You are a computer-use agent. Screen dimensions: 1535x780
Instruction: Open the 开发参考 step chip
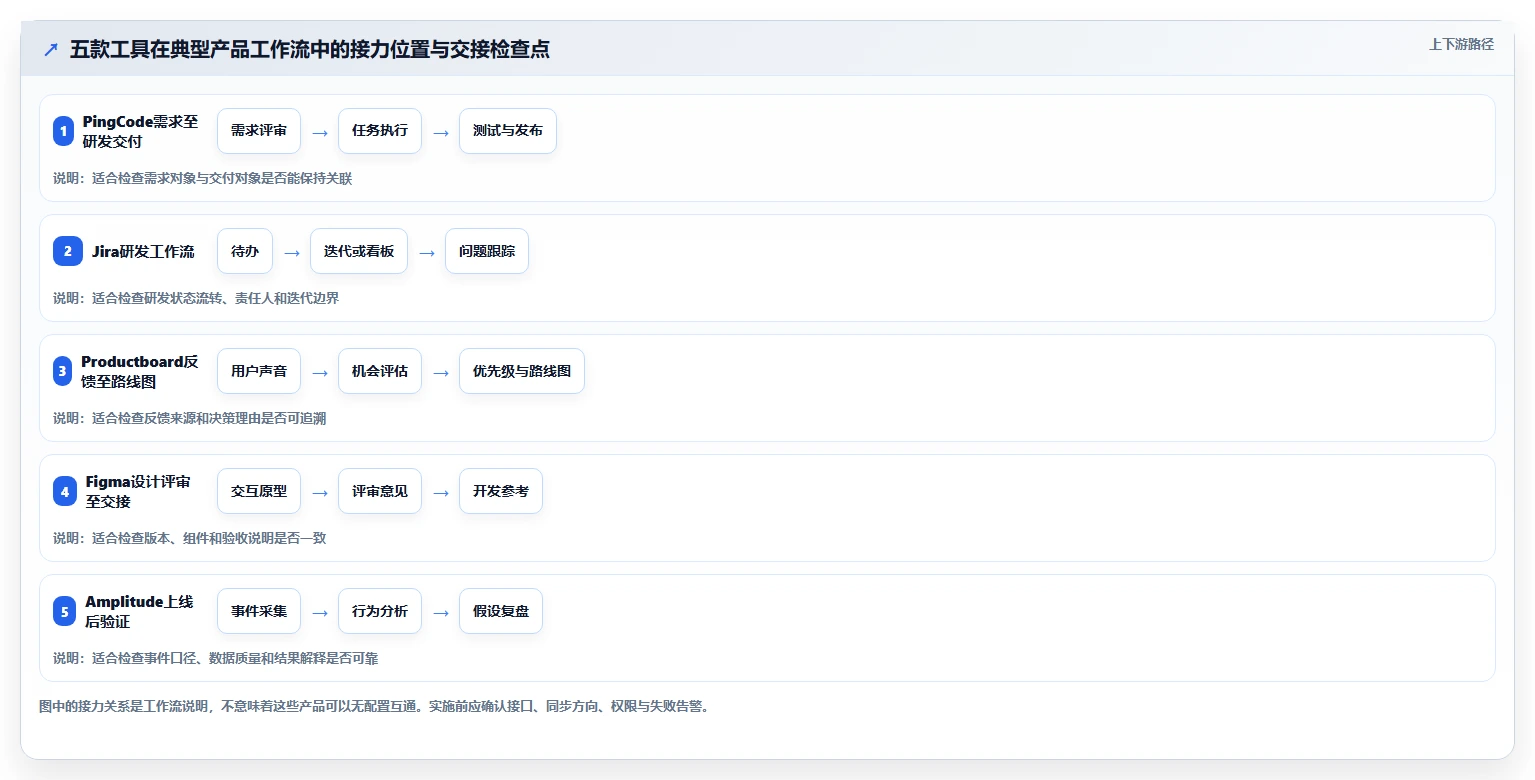501,491
